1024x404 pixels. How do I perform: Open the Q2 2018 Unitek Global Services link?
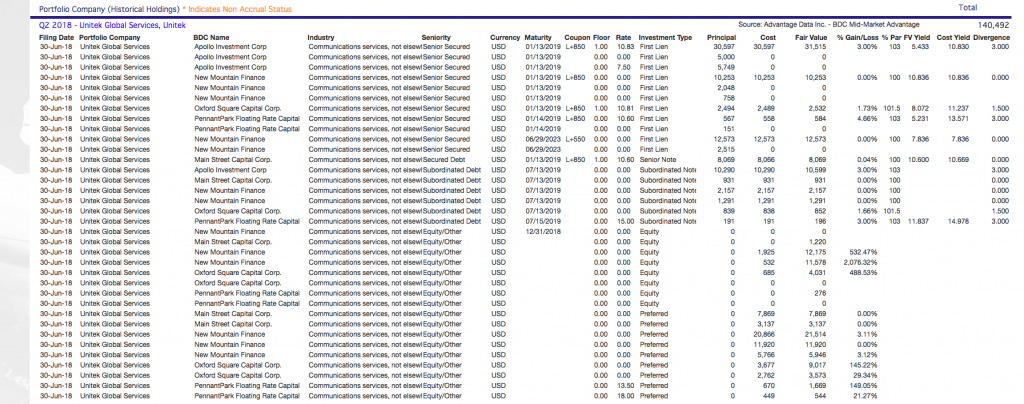point(112,25)
